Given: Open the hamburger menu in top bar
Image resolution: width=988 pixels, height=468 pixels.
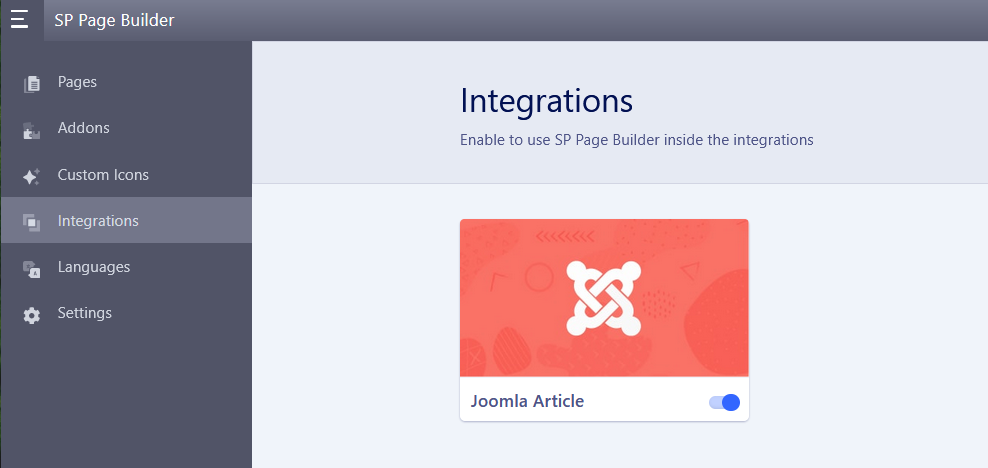Looking at the screenshot, I should [19, 20].
